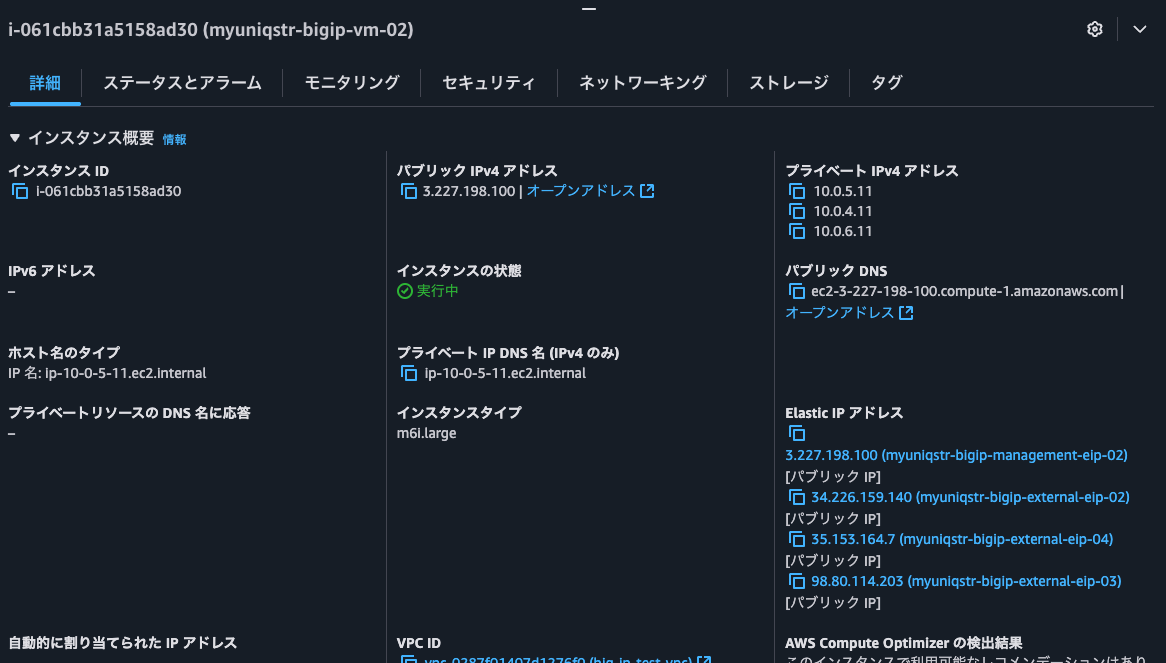Click AWS Compute Optimizer の検出結果 heading
The height and width of the screenshot is (663, 1166).
click(904, 643)
